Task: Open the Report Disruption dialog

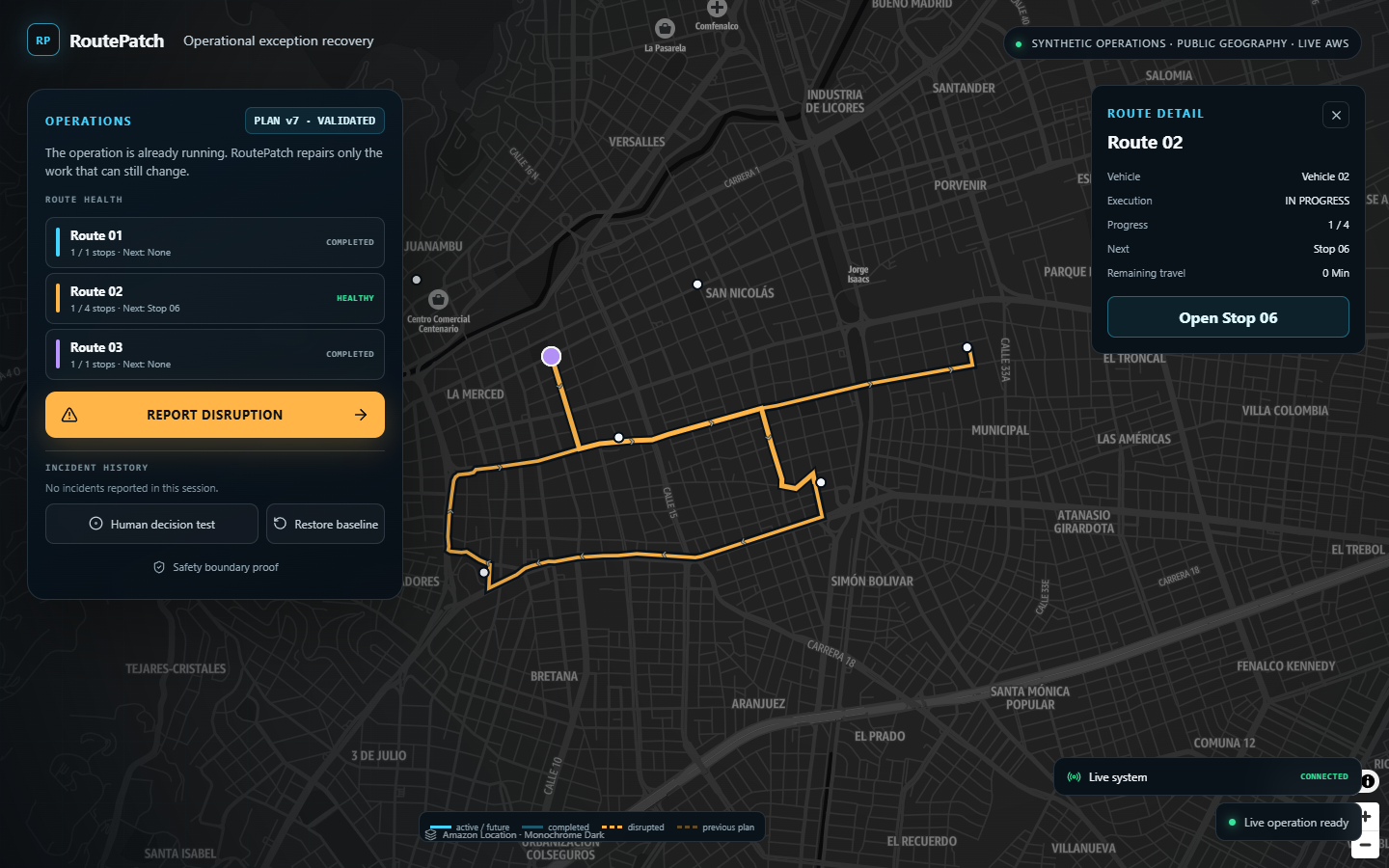Action: (215, 415)
